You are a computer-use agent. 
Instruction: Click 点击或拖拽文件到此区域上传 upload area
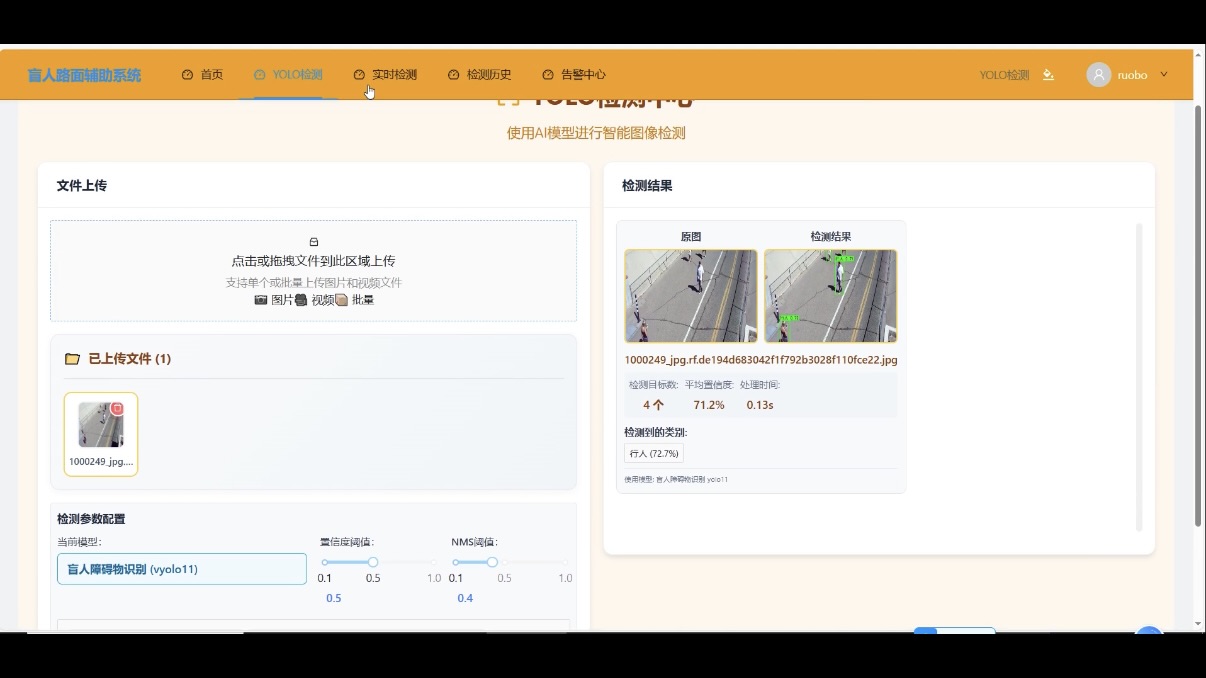tap(313, 261)
